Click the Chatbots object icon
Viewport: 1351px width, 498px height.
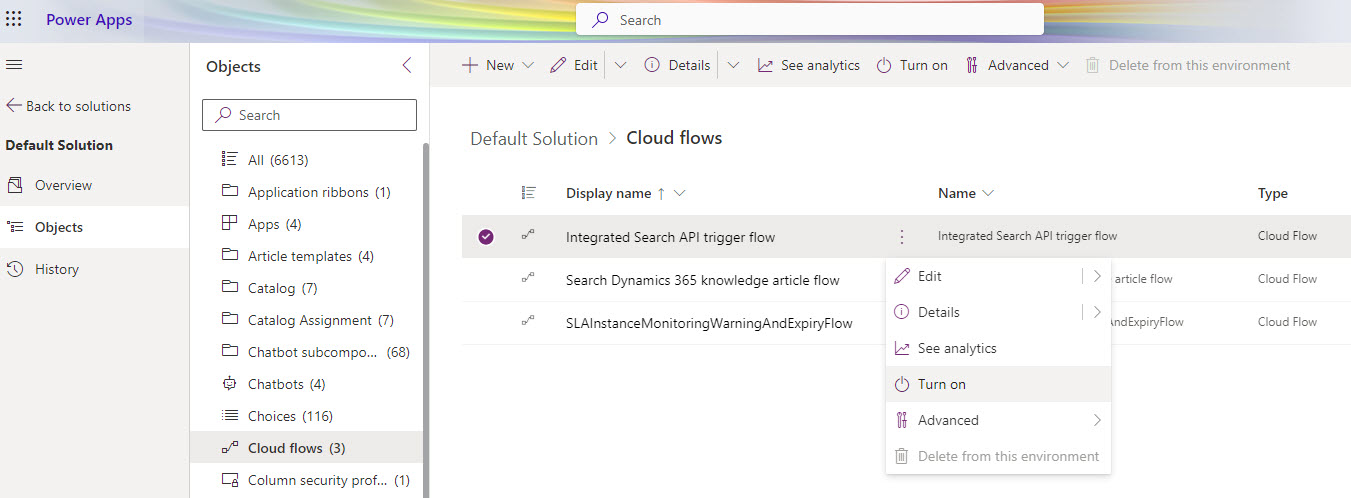coord(229,384)
